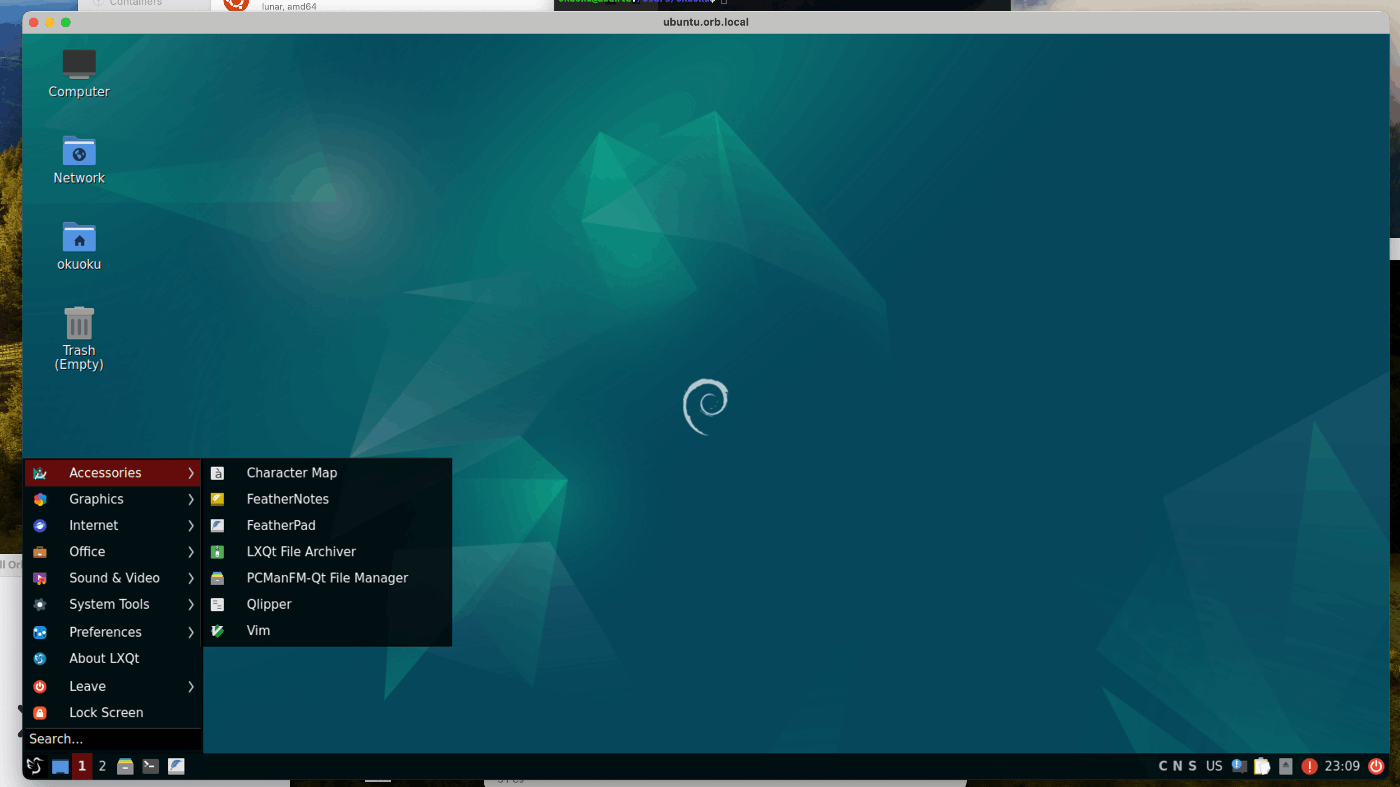The image size is (1400, 787).
Task: Choose Lock Screen from the main menu
Action: [113, 713]
